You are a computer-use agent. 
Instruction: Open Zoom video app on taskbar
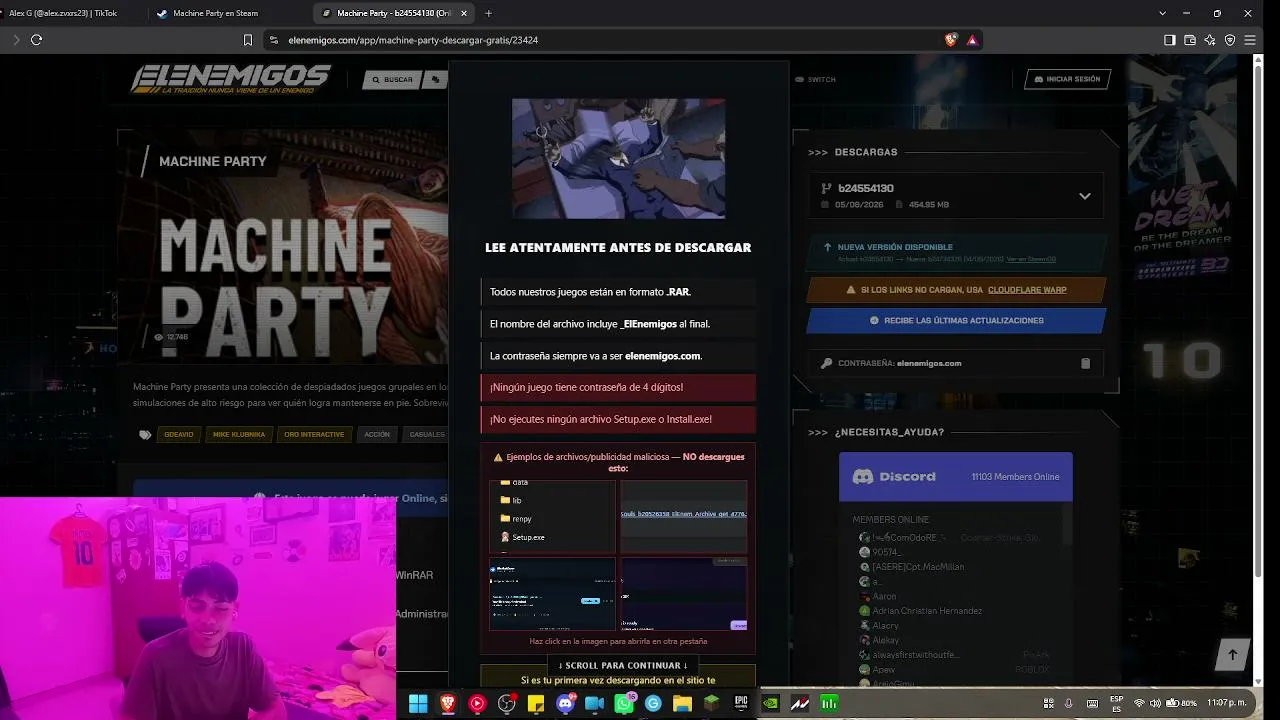[x=594, y=704]
